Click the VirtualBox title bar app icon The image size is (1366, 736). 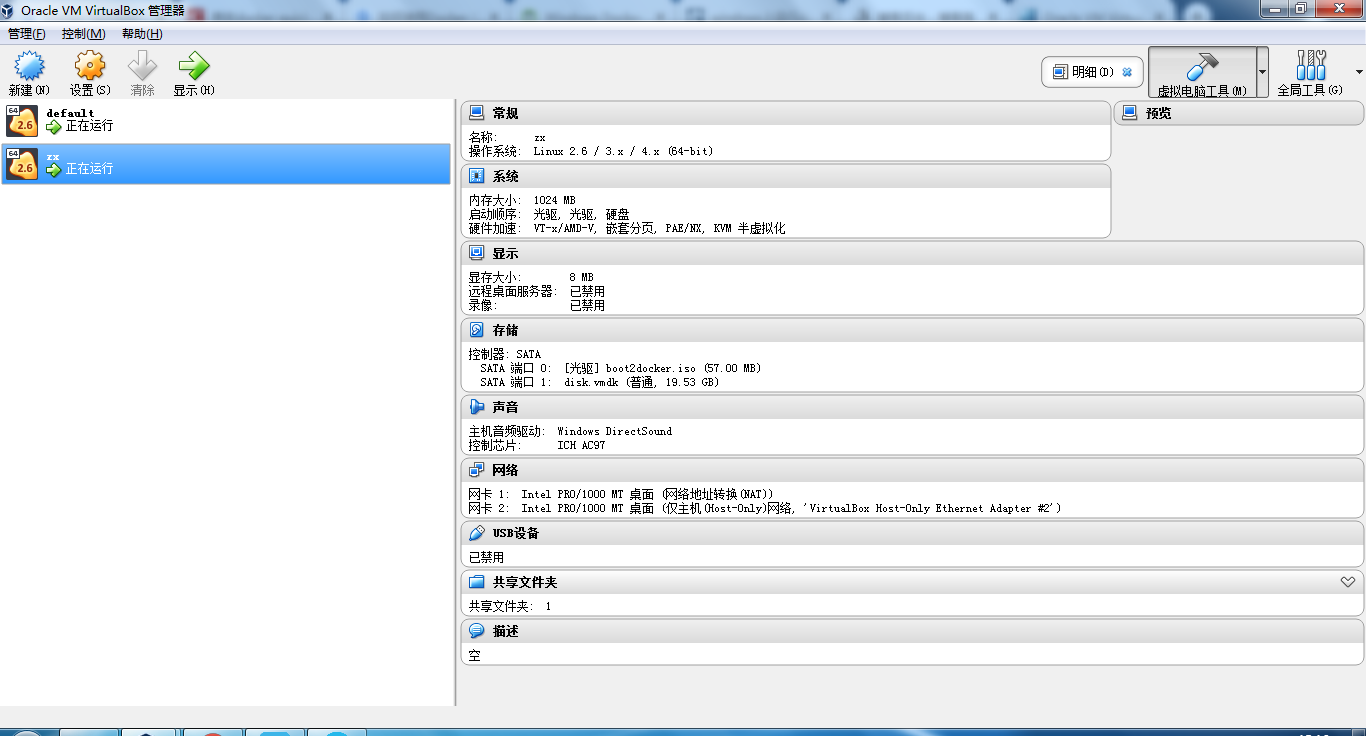tap(10, 10)
